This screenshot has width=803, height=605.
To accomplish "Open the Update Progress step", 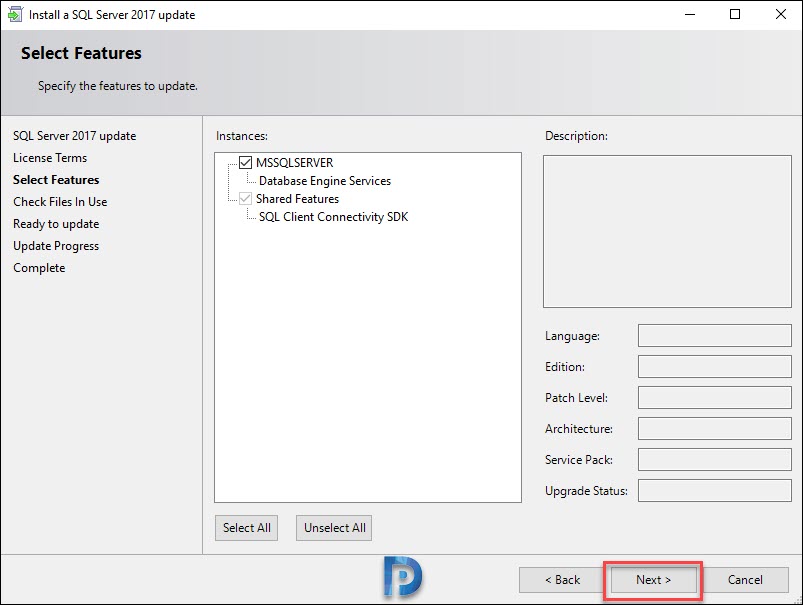I will (56, 246).
